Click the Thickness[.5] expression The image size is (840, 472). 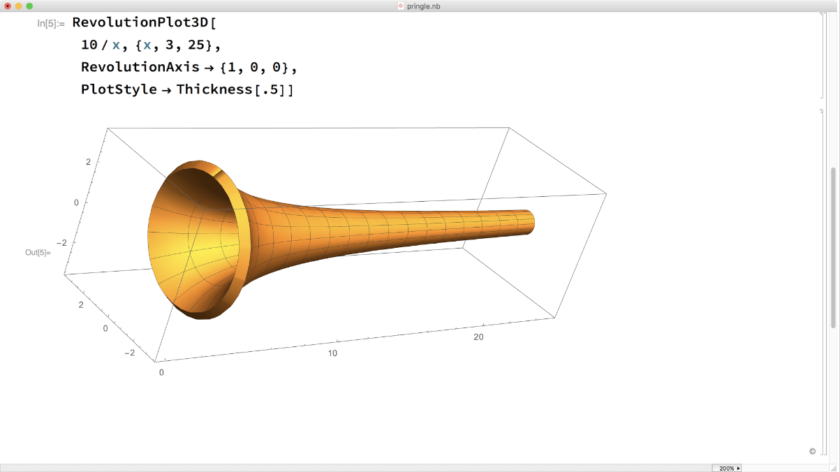point(230,89)
